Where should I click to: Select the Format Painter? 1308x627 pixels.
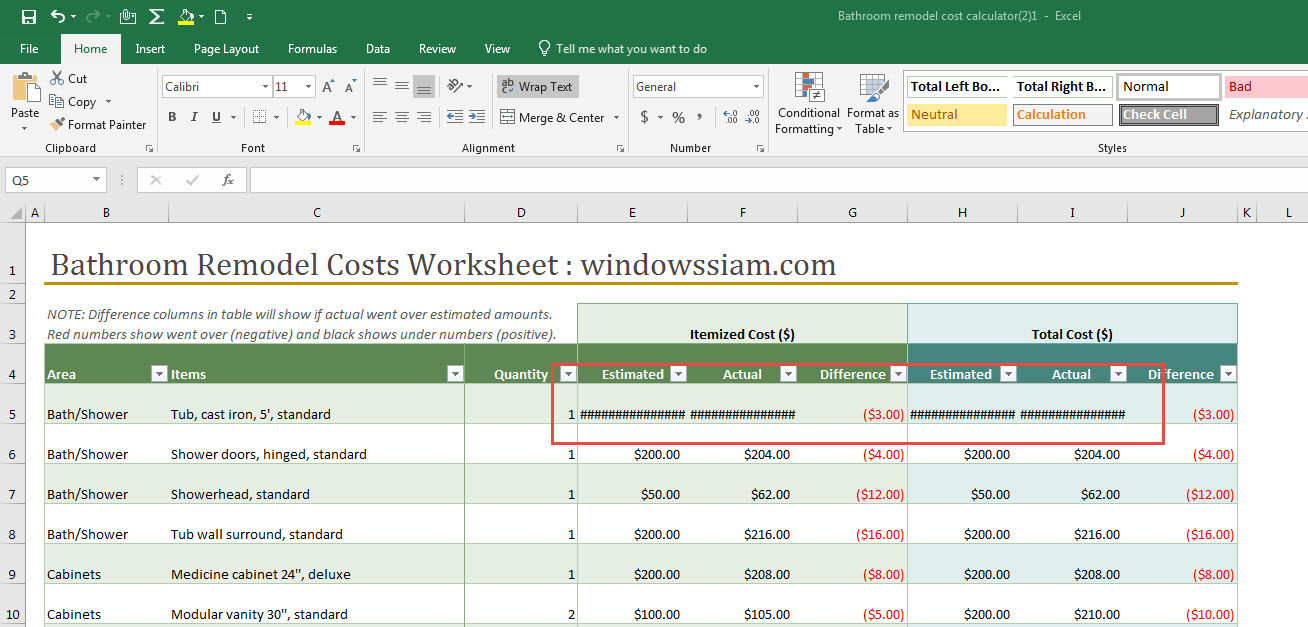[x=97, y=124]
